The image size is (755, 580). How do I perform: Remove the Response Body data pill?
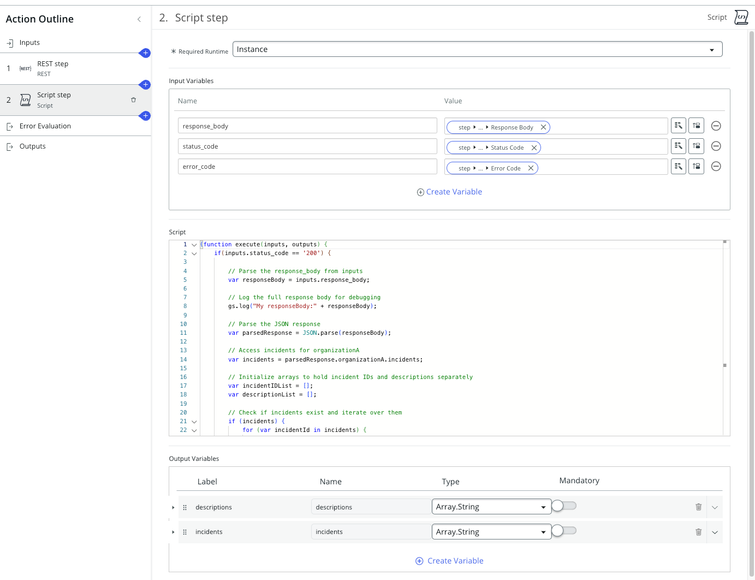pos(543,127)
